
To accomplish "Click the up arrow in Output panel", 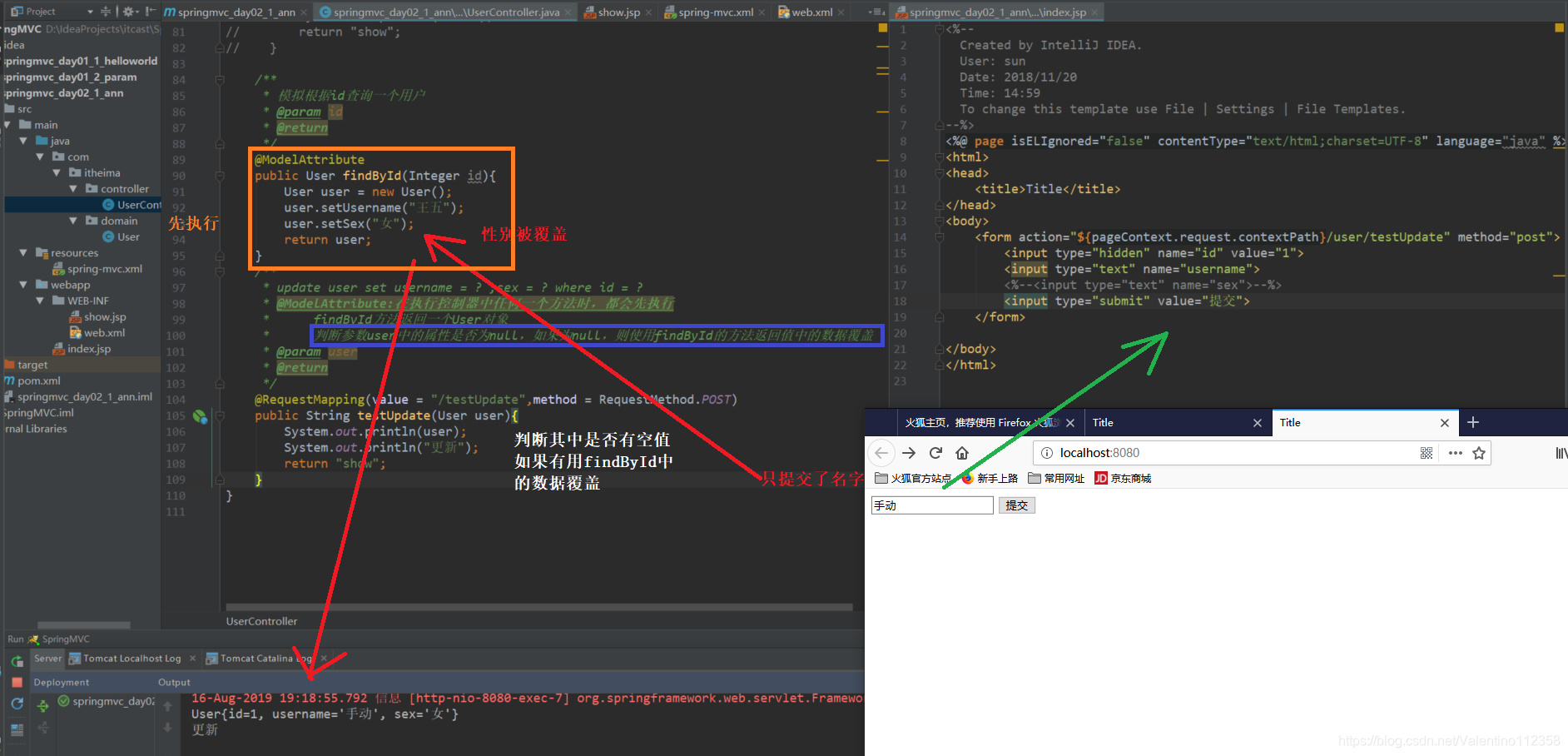I will (167, 706).
